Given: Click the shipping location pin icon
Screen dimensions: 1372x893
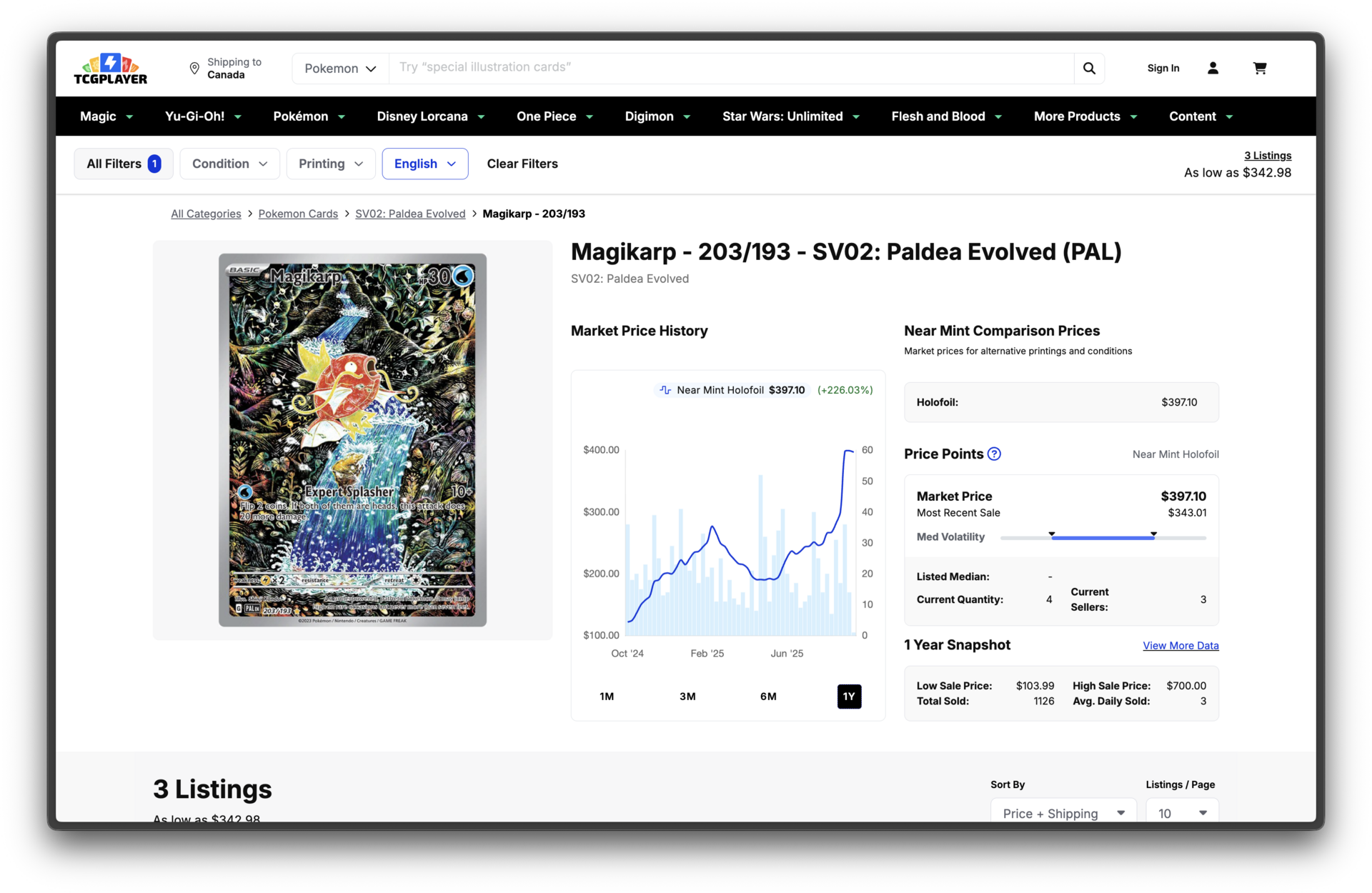Looking at the screenshot, I should pyautogui.click(x=194, y=69).
